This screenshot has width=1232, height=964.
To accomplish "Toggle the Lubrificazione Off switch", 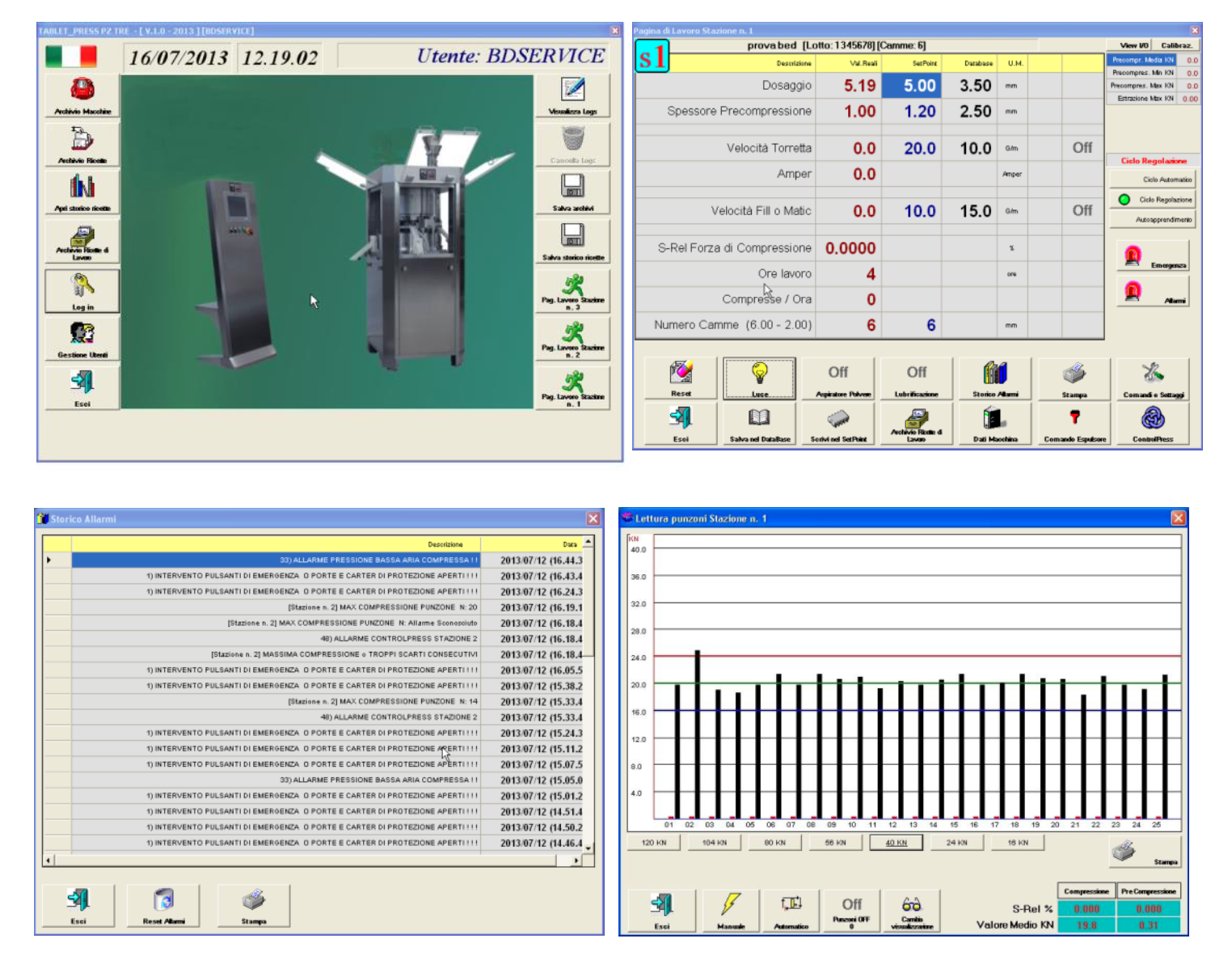I will [917, 378].
